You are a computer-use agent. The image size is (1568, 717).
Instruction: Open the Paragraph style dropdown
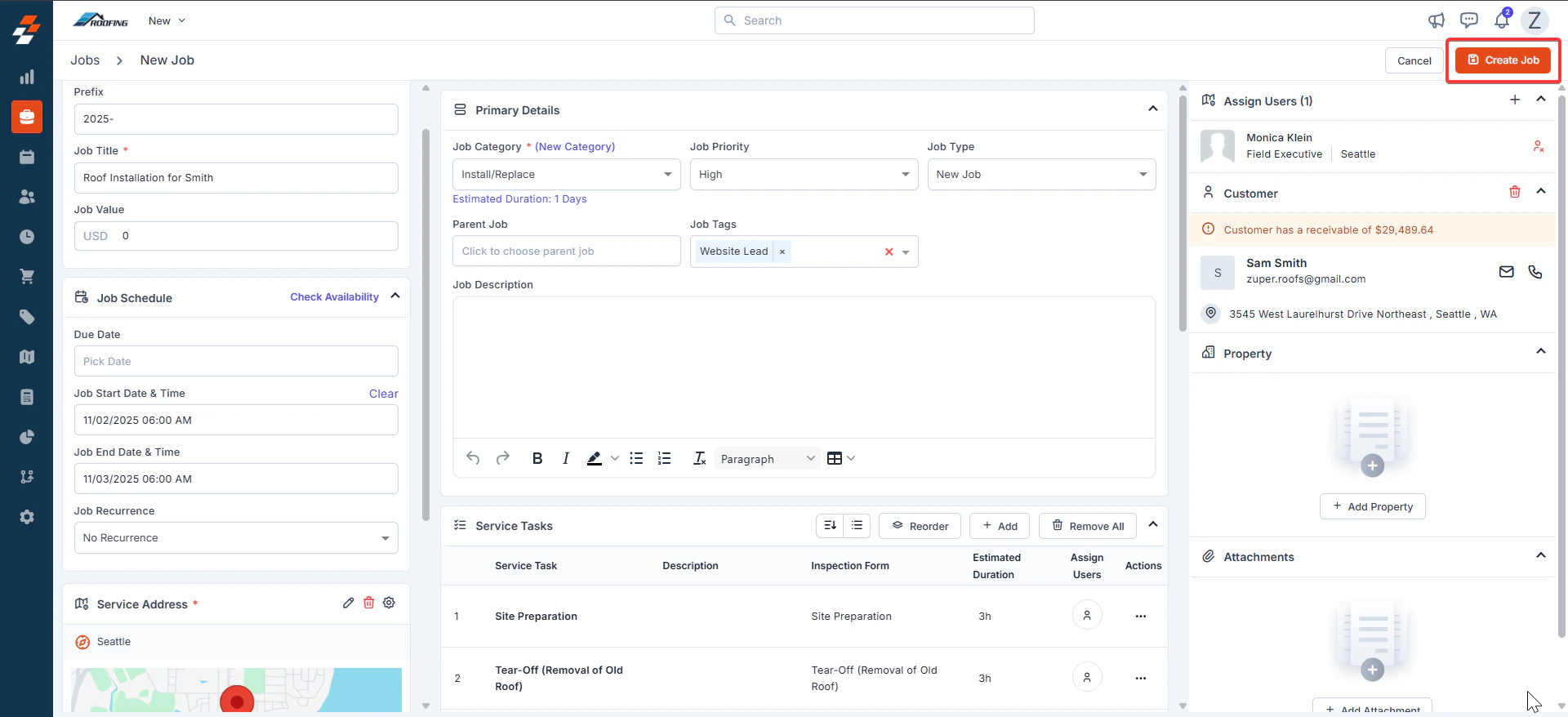(767, 459)
